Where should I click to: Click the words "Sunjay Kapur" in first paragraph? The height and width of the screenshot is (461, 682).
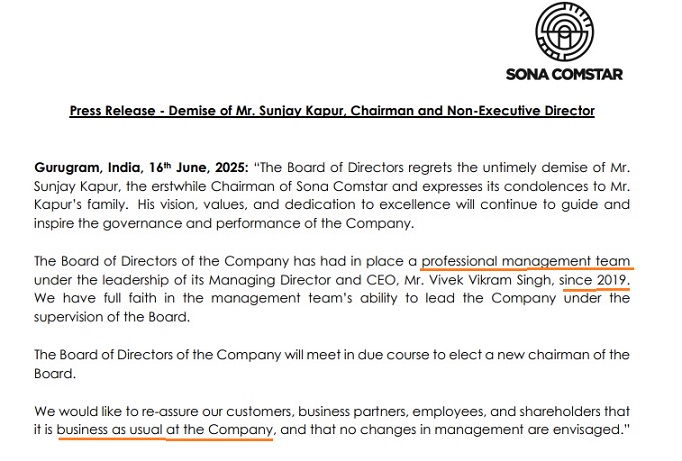[76, 186]
